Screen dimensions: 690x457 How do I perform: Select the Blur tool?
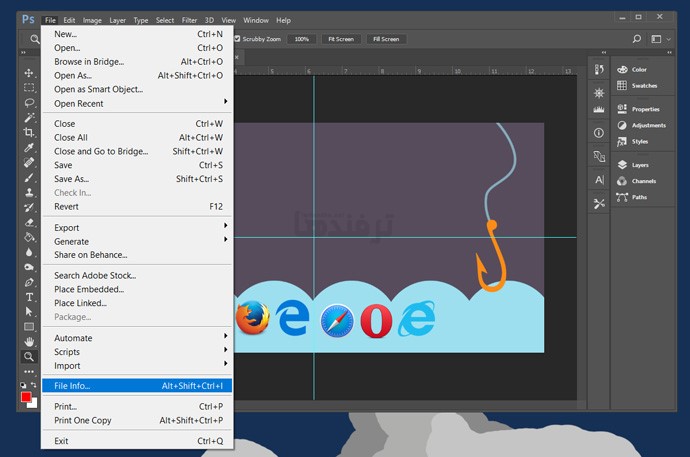click(29, 252)
